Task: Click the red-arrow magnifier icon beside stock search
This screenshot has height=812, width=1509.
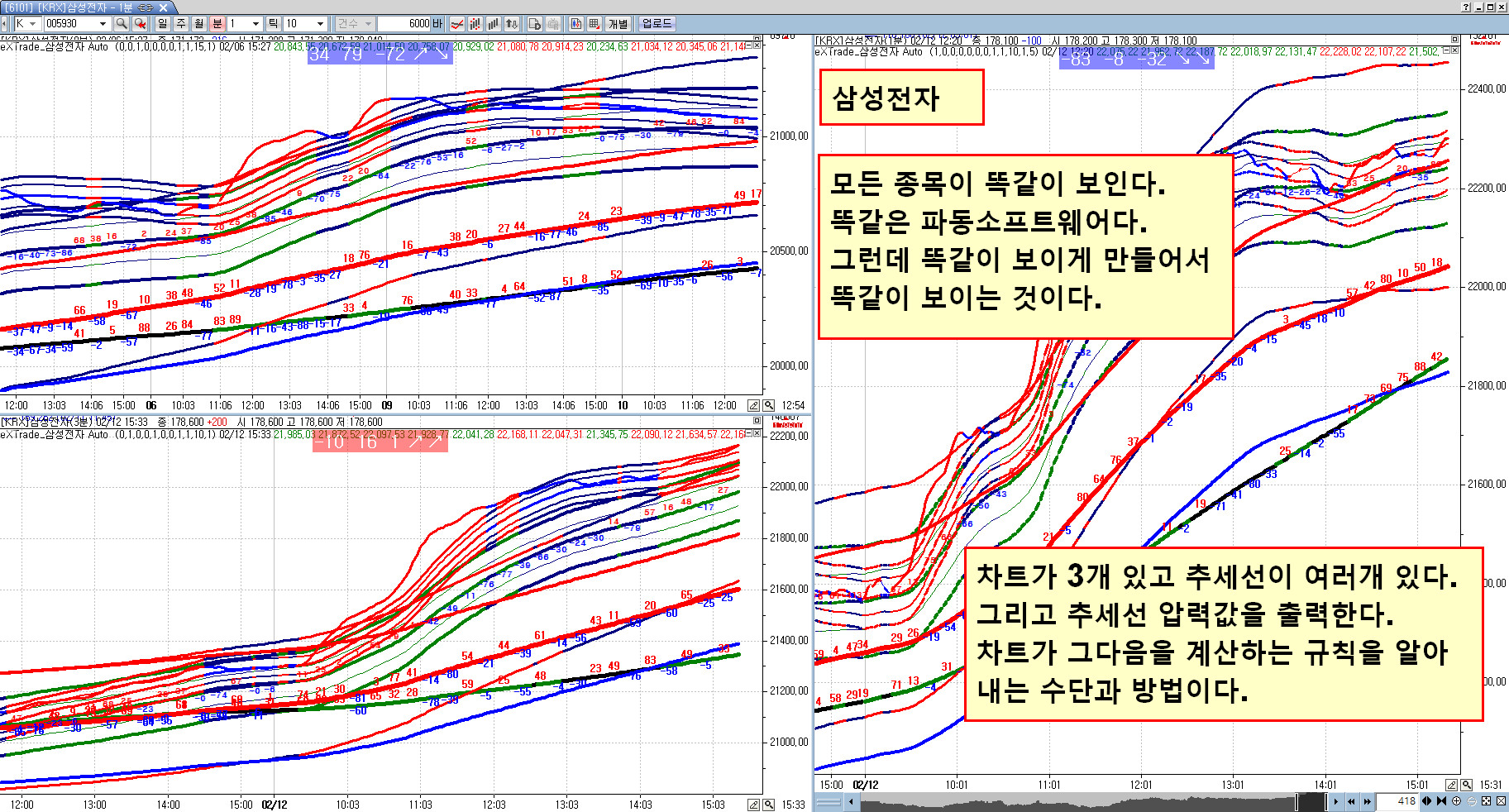Action: [x=140, y=24]
